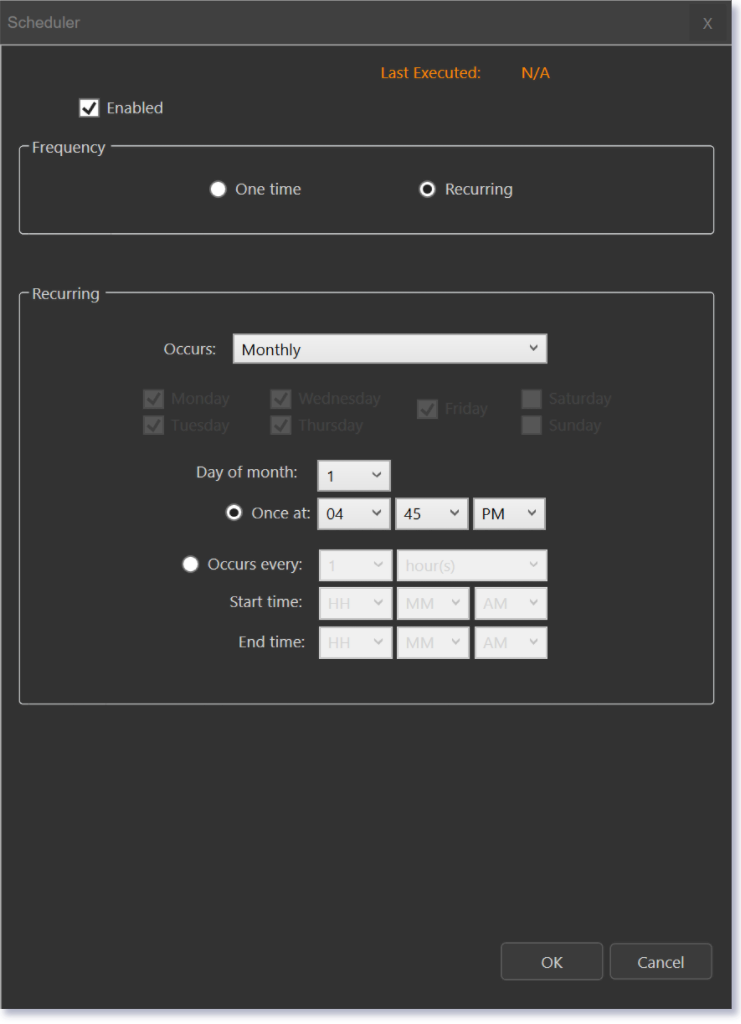Click the Occurs every interval number dropdown
Screen dimensions: 741x1024
355,565
